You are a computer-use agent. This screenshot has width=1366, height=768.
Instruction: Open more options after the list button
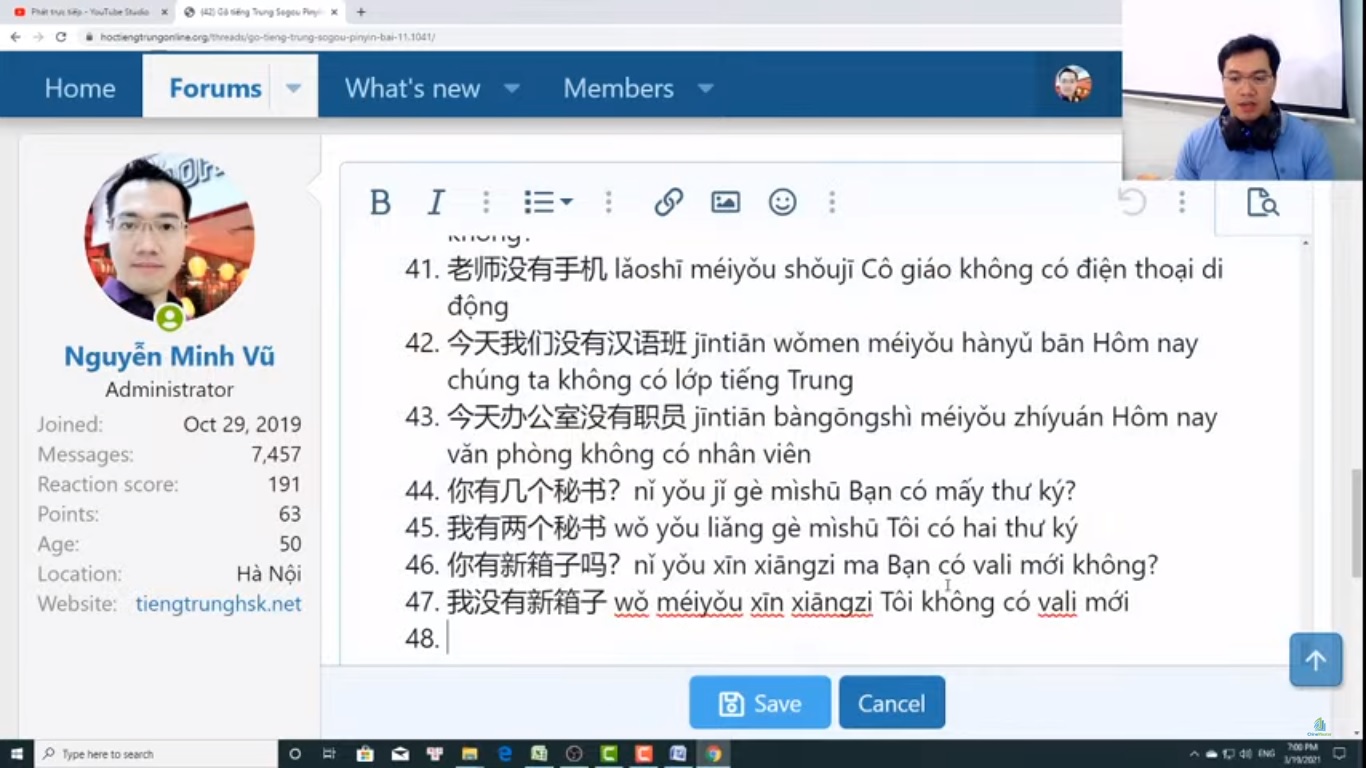(608, 202)
